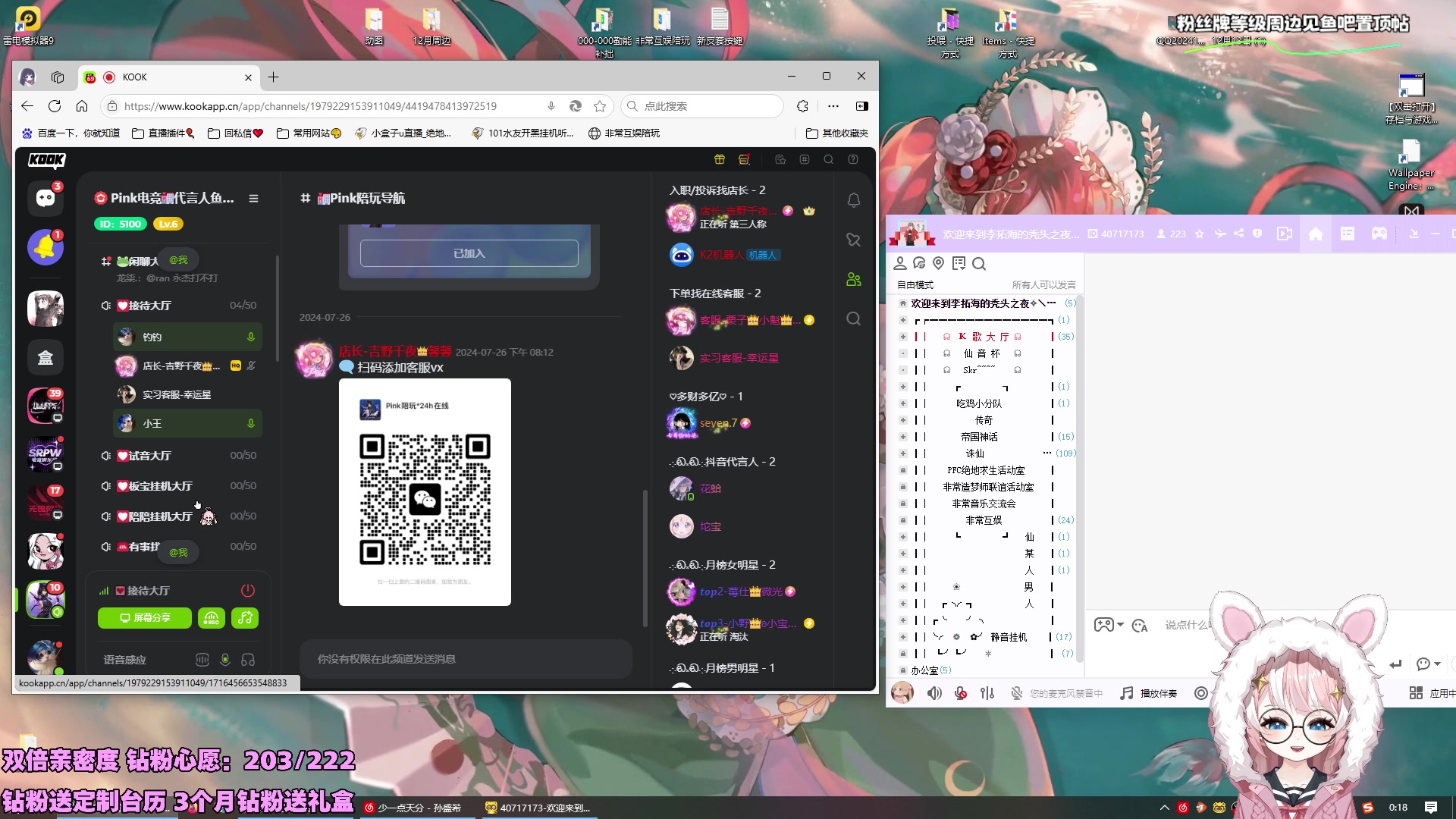Expand the 静音挂机 channel in YY
Image resolution: width=1456 pixels, height=819 pixels.
click(x=903, y=637)
